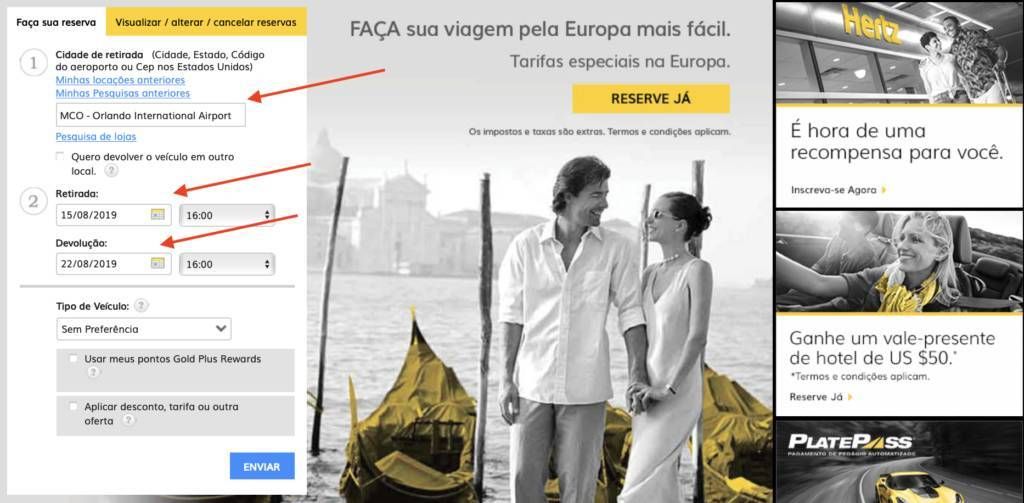The image size is (1024, 503).
Task: Open the pickup time 16:00 dropdown
Action: click(x=227, y=215)
